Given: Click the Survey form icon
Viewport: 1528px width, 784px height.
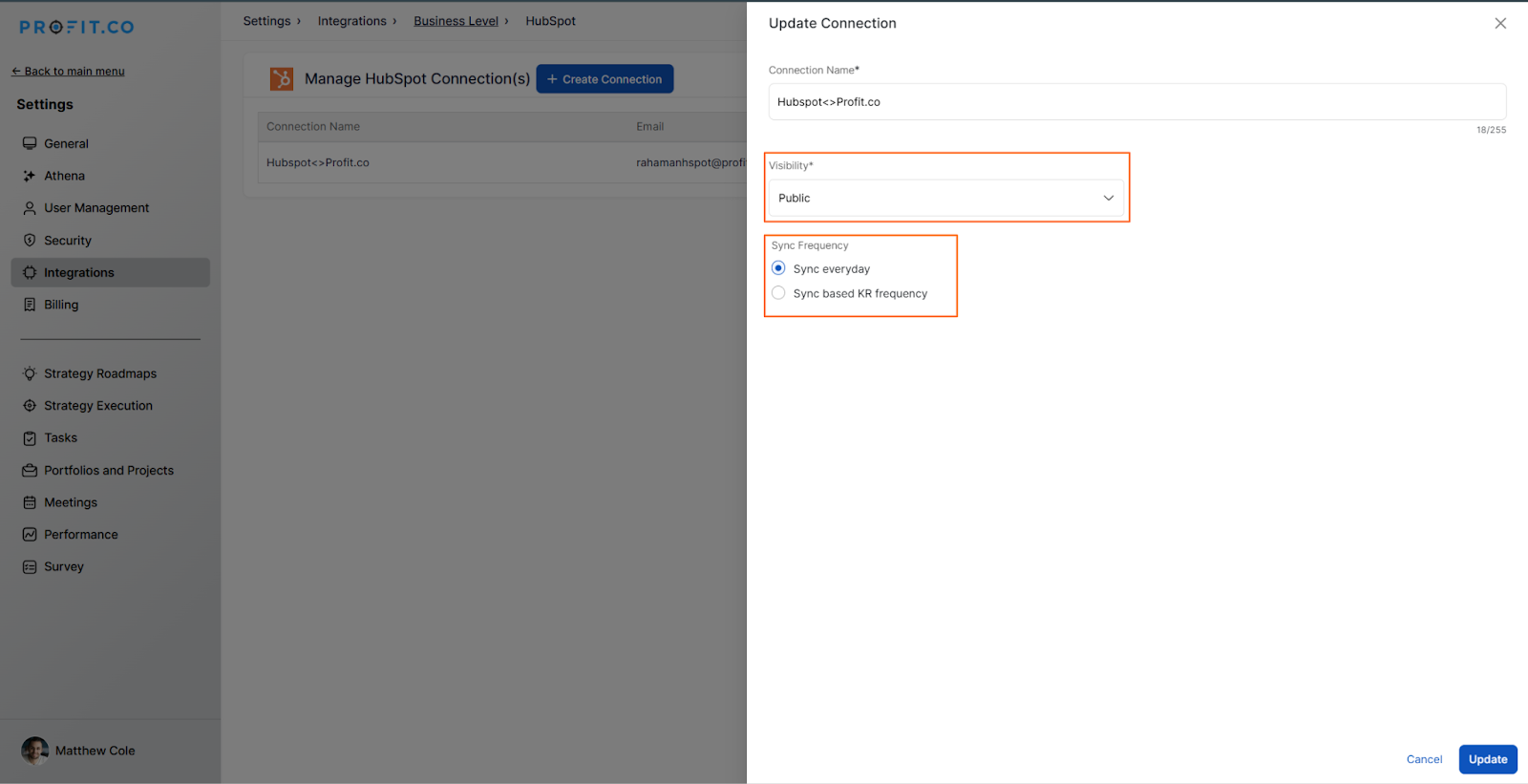Looking at the screenshot, I should (30, 567).
